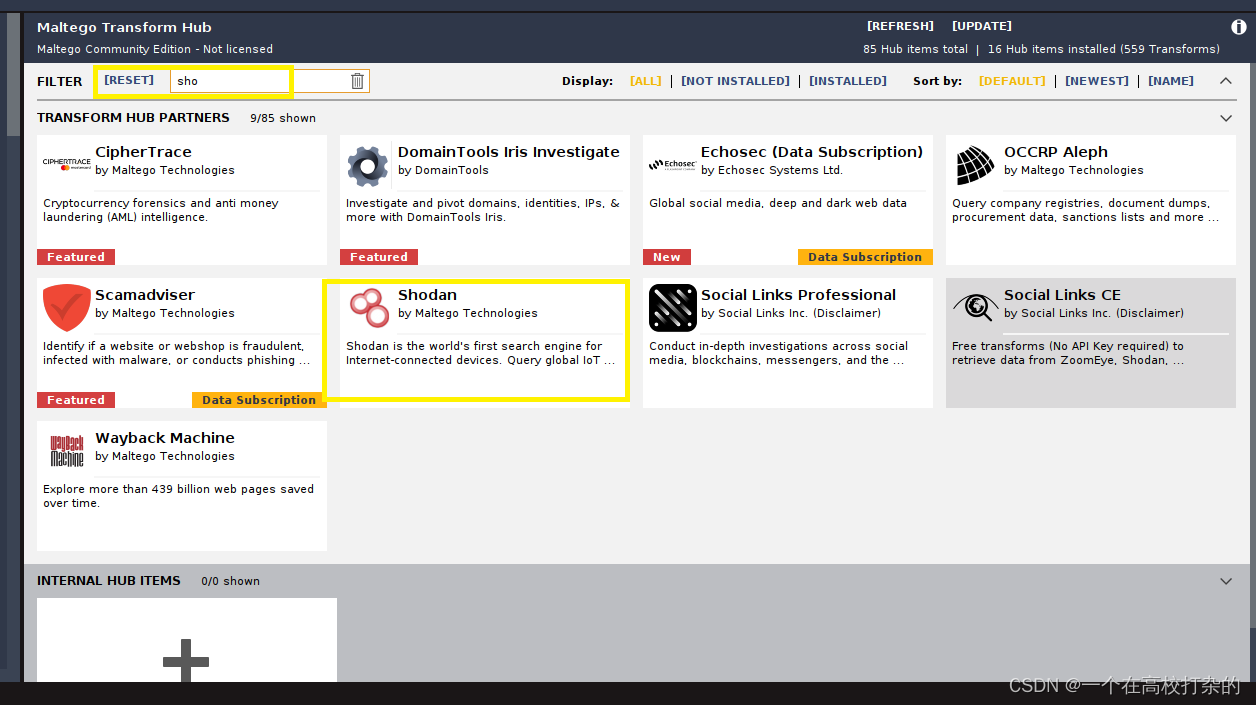Show NOT INSTALLED hub items
This screenshot has width=1256, height=705.
click(735, 81)
